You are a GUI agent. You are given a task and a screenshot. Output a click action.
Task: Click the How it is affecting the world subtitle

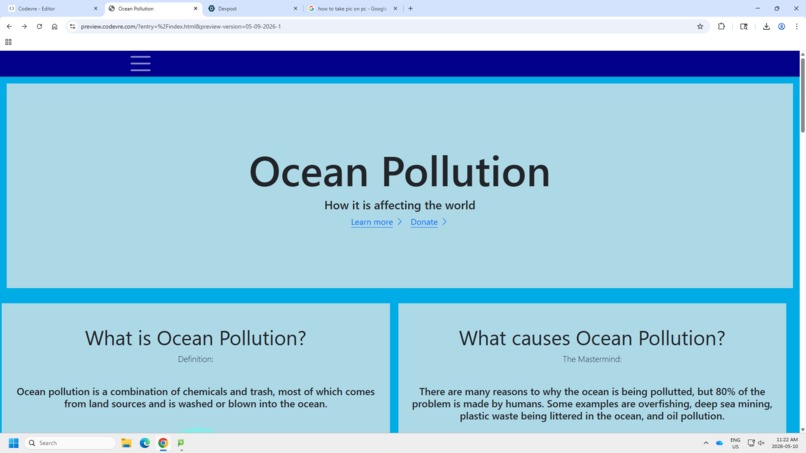click(399, 205)
